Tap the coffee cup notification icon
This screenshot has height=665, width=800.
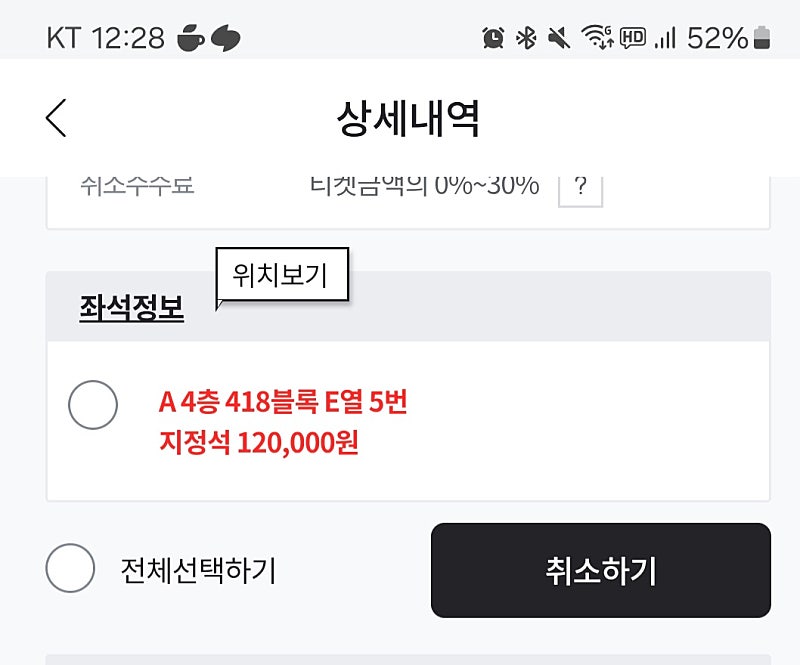[190, 38]
